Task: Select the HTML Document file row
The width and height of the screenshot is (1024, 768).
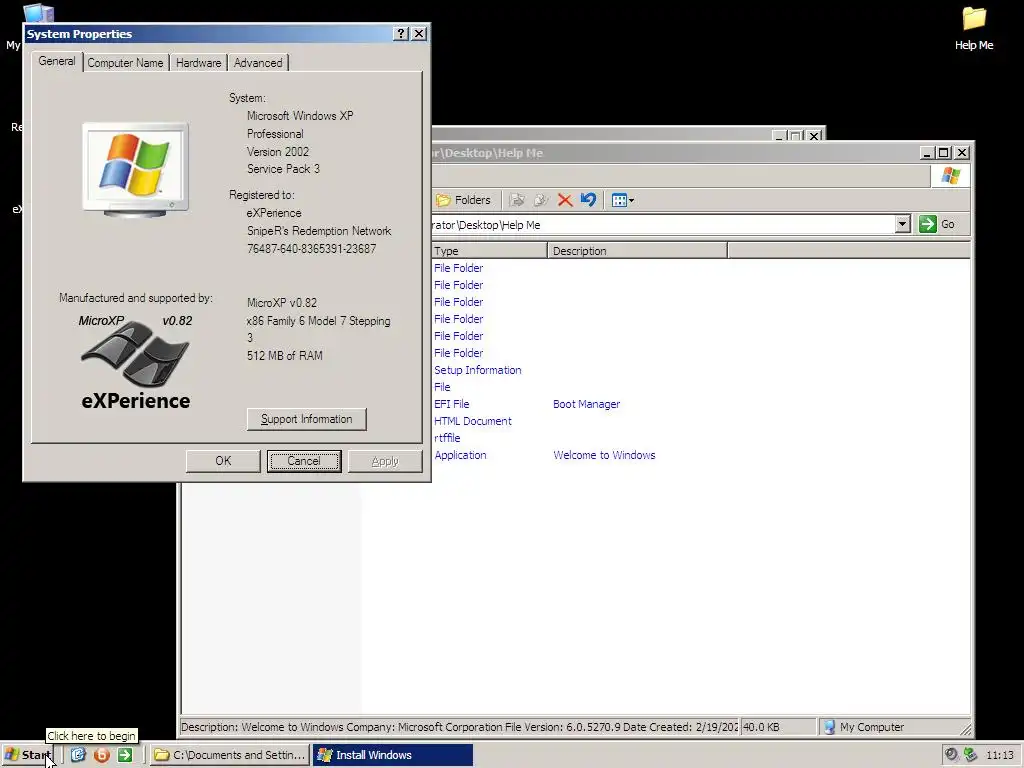Action: point(473,421)
